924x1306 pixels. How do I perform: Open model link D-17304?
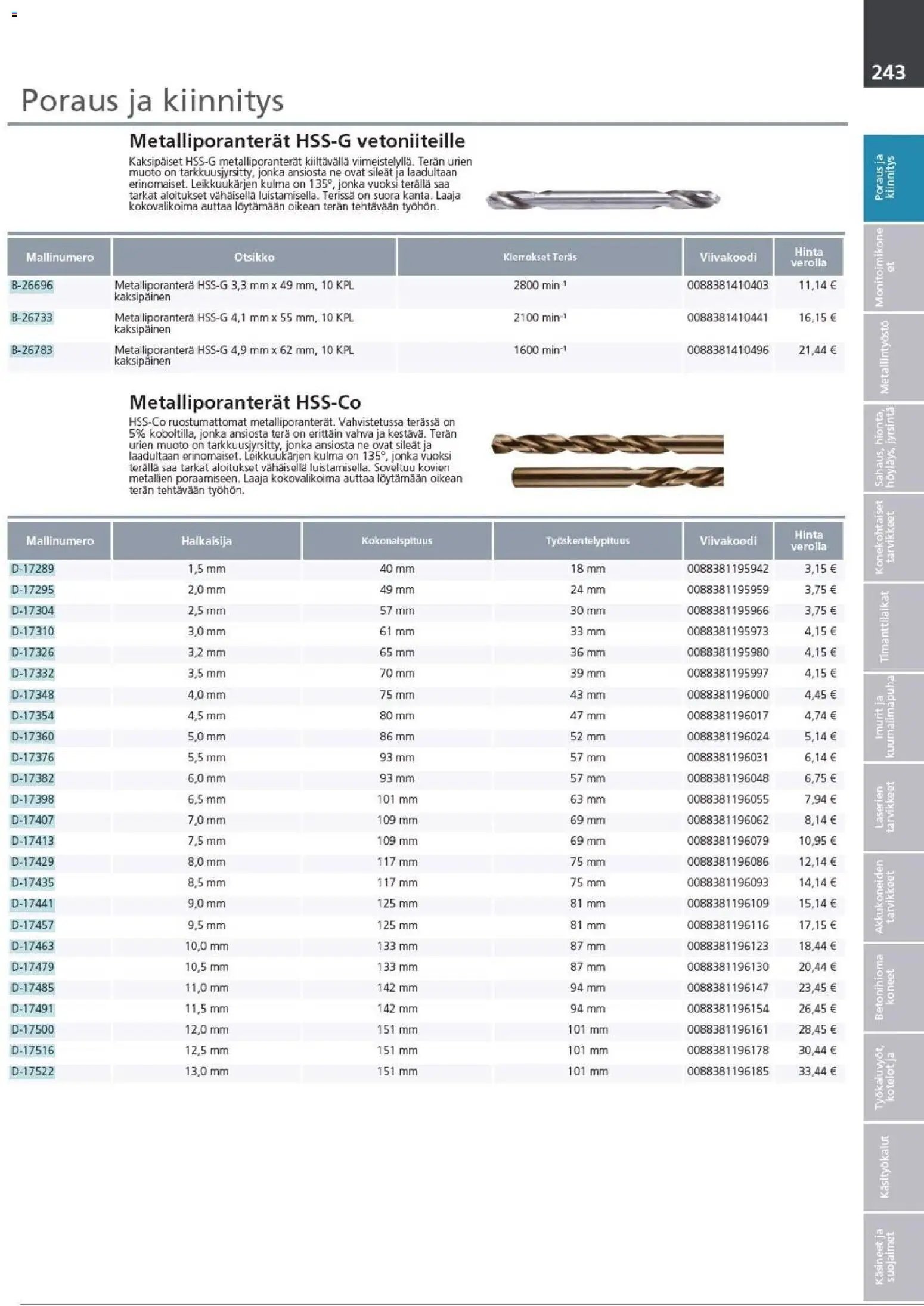click(x=32, y=610)
